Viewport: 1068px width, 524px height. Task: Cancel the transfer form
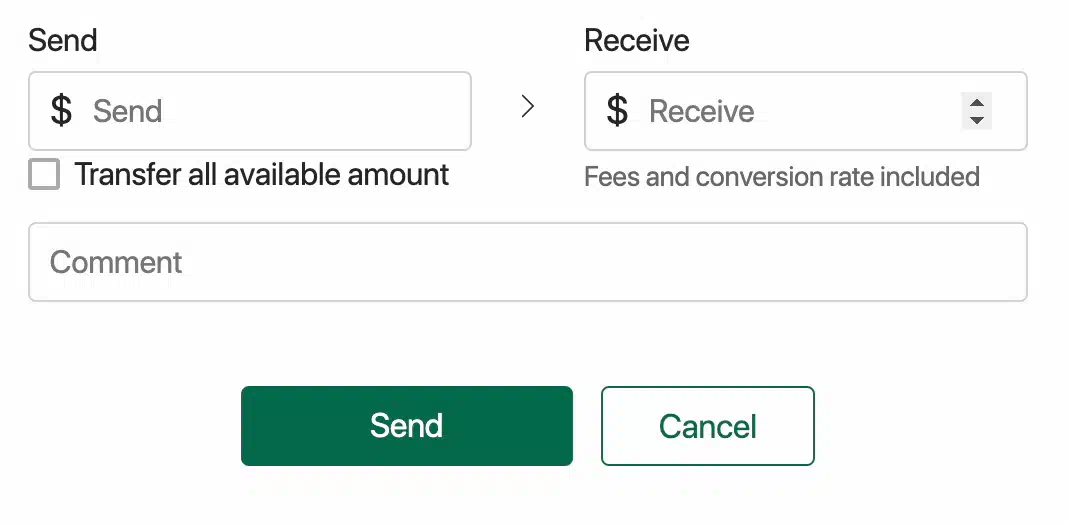pyautogui.click(x=708, y=426)
